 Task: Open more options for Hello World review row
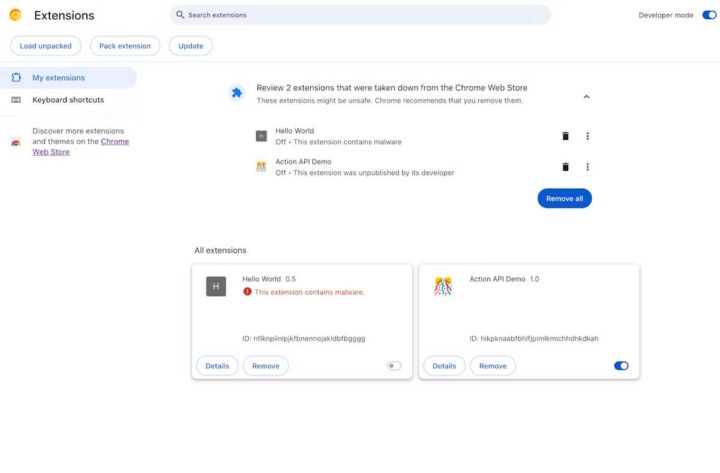pos(587,136)
